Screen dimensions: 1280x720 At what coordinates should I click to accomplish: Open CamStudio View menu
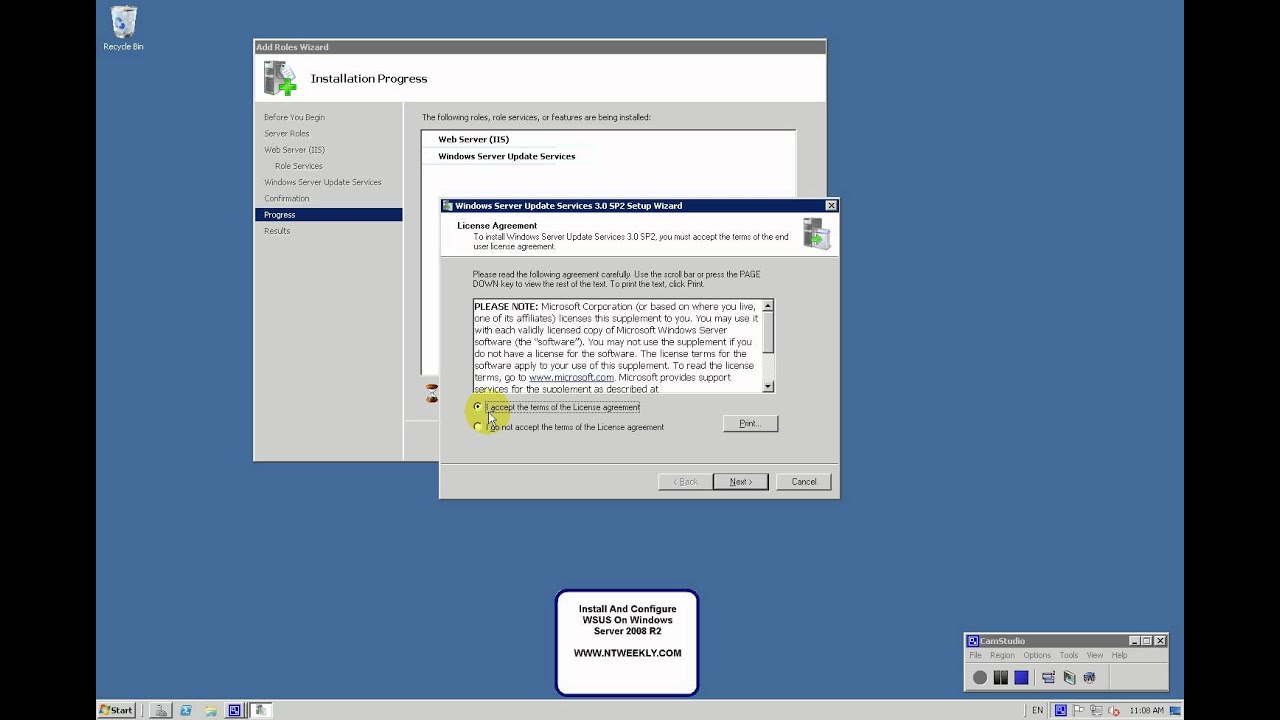tap(1095, 655)
